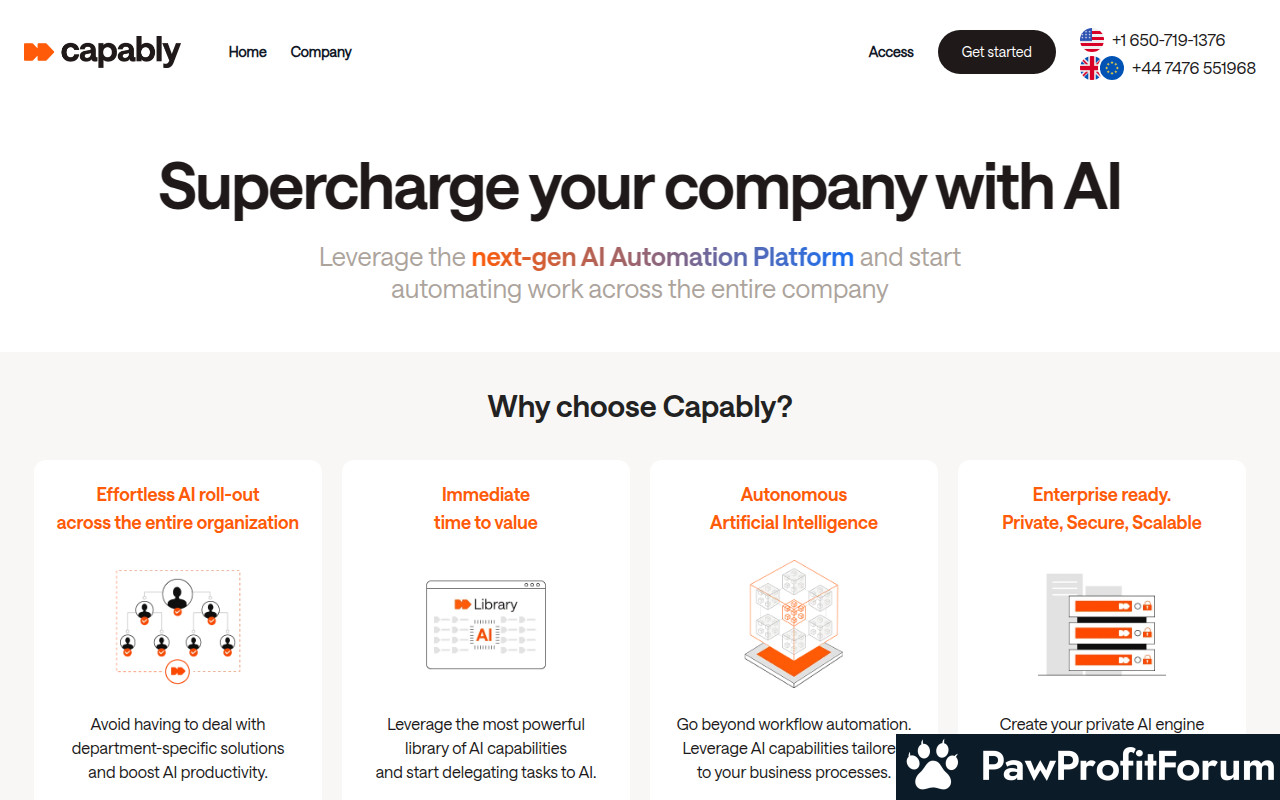Image resolution: width=1280 pixels, height=800 pixels.
Task: Call the UK number +44 7476 551968
Action: coord(1193,68)
